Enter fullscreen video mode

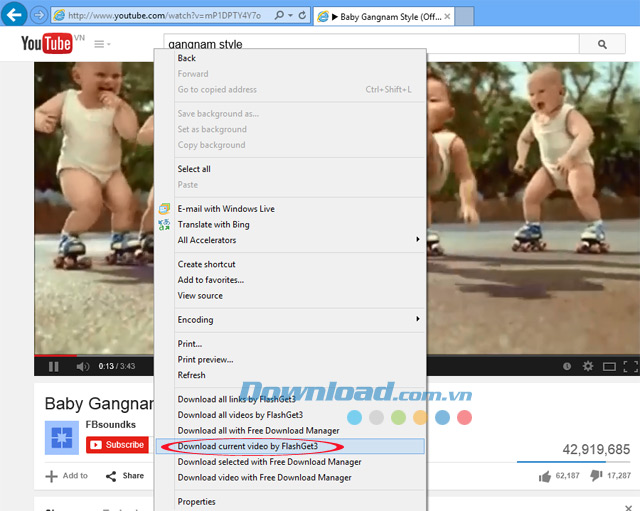pyautogui.click(x=631, y=367)
